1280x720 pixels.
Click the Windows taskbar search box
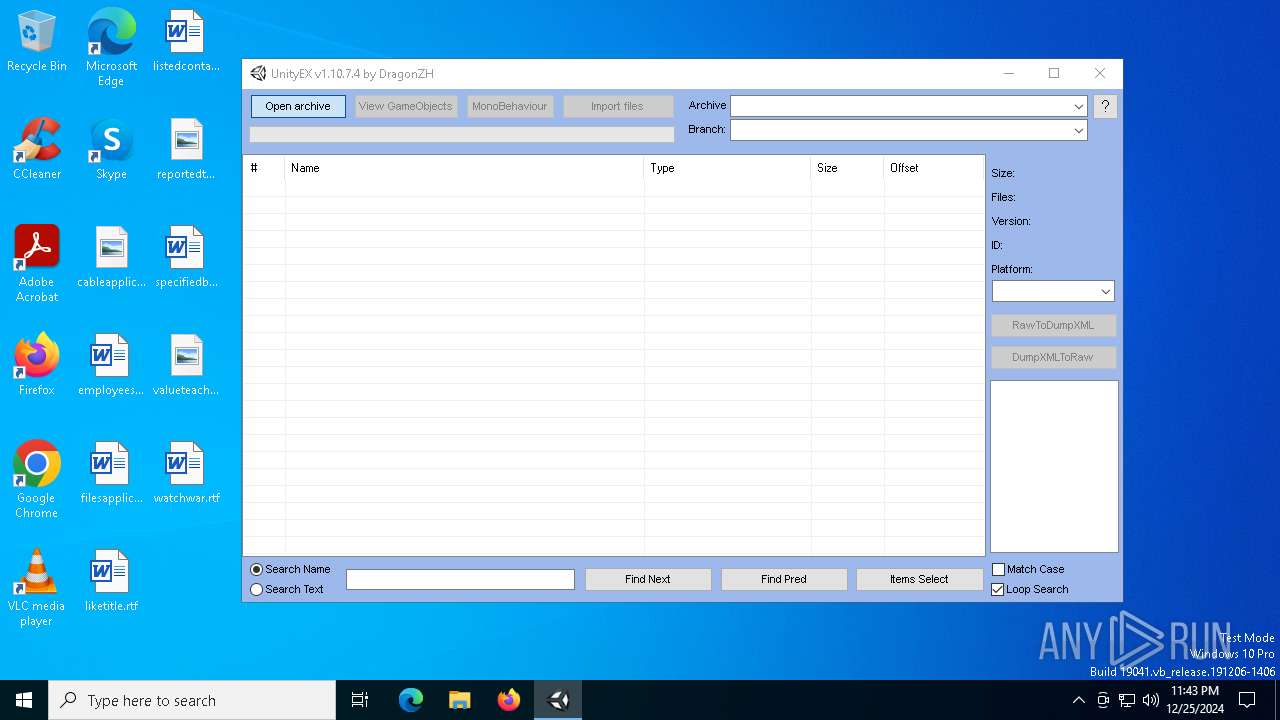[192, 700]
